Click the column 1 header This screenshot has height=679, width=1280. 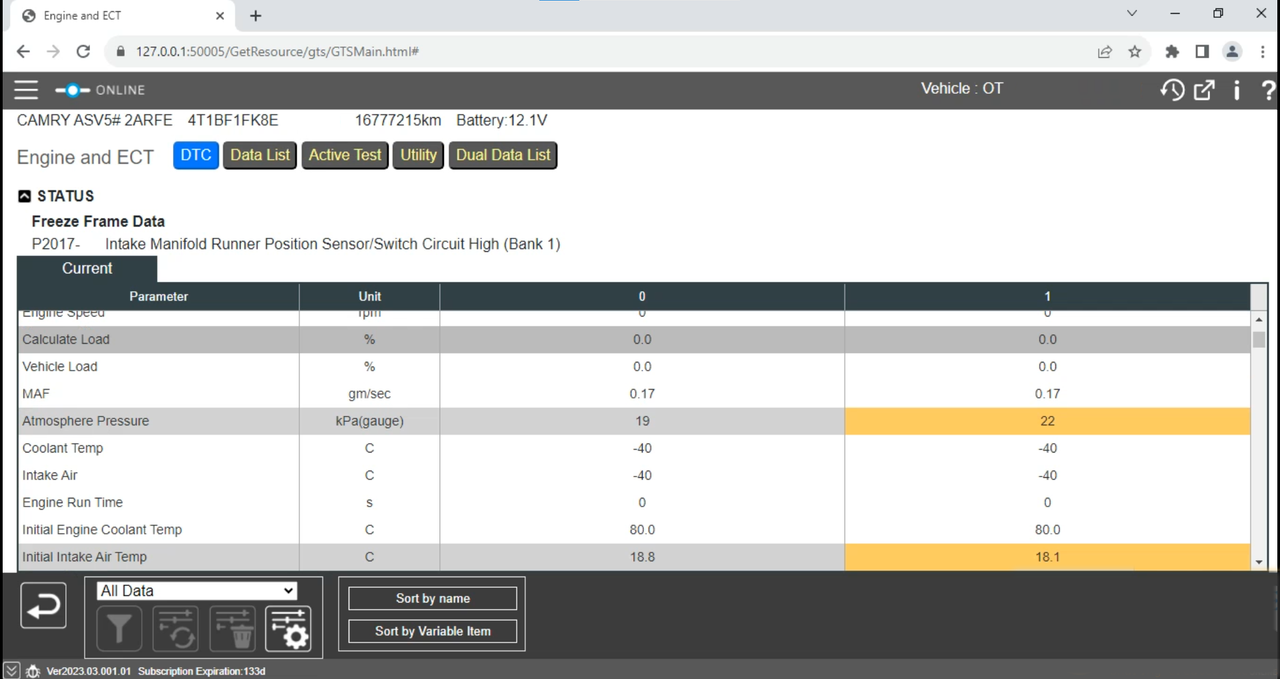1047,296
